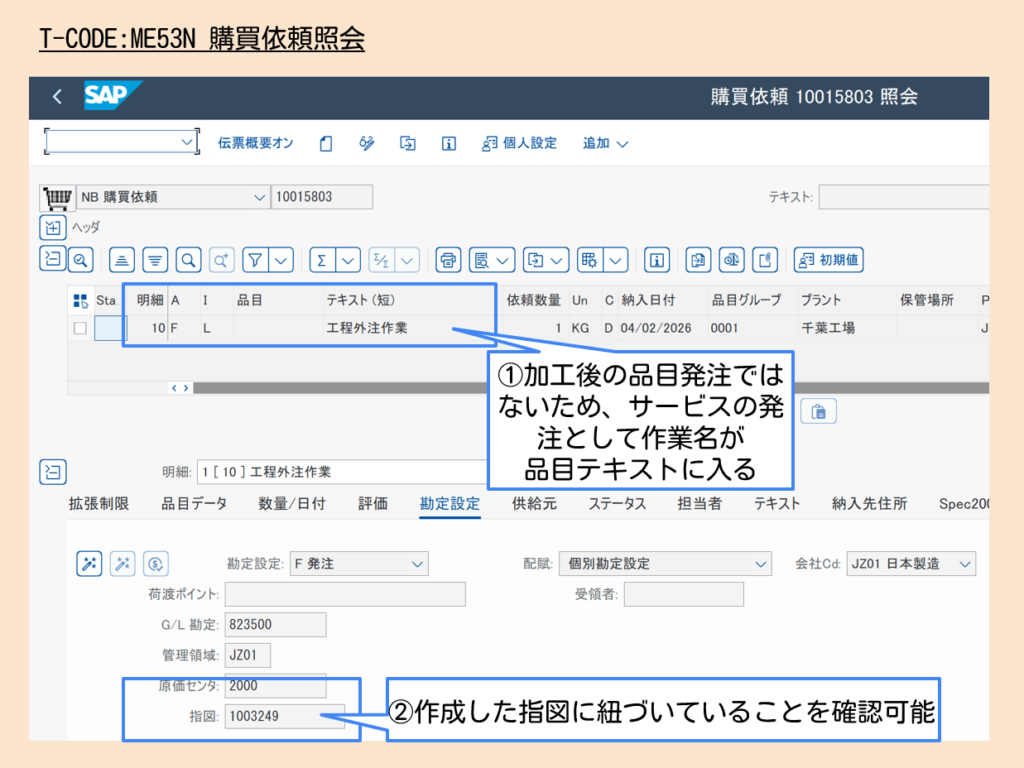Click the sort ascending icon
This screenshot has height=768, width=1024.
pyautogui.click(x=122, y=260)
